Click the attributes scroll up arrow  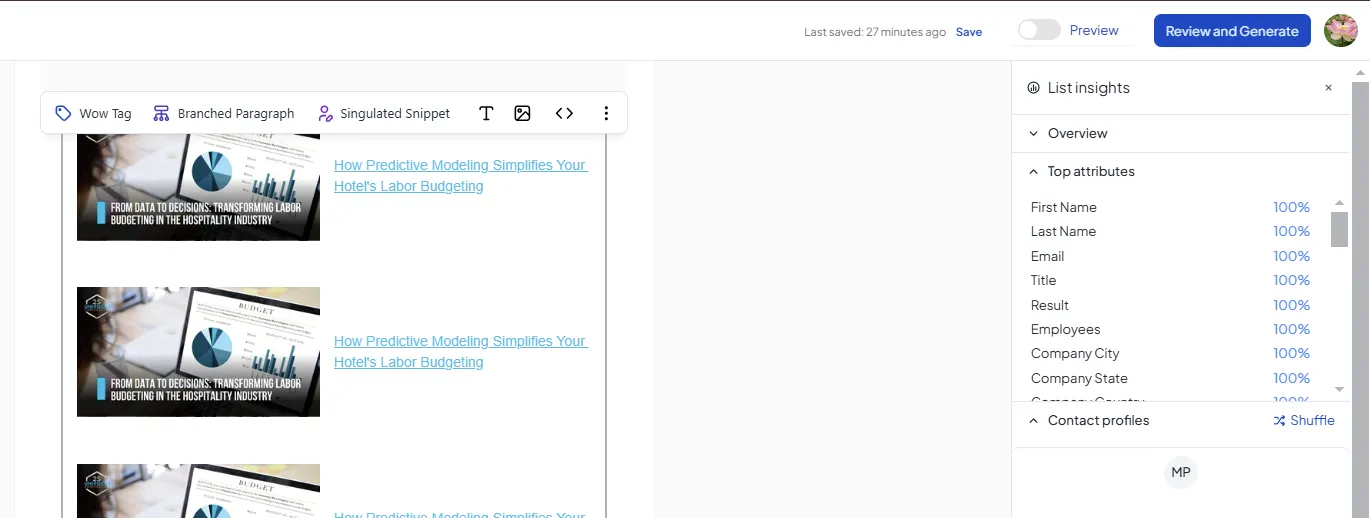[1339, 203]
